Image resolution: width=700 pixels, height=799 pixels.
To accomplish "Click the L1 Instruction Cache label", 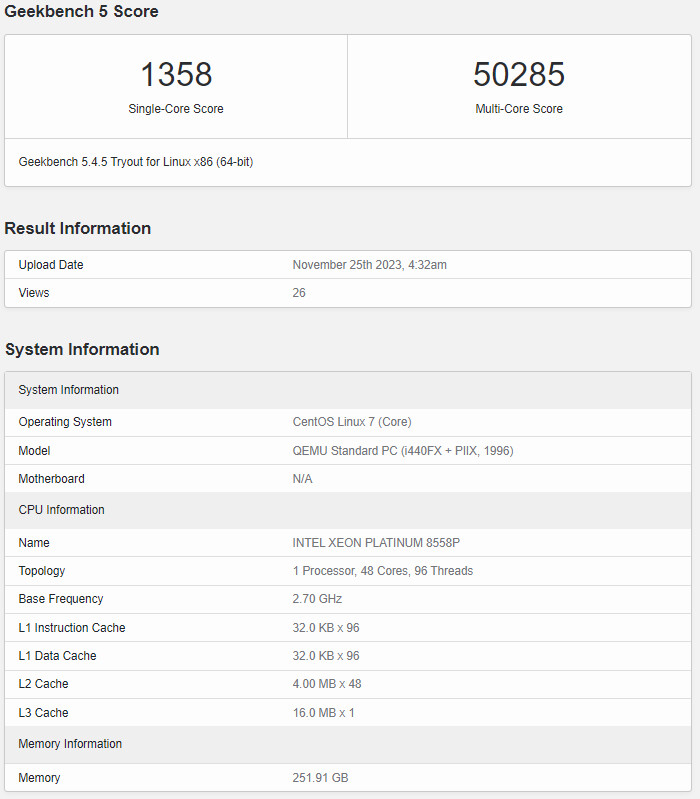I will [x=72, y=628].
